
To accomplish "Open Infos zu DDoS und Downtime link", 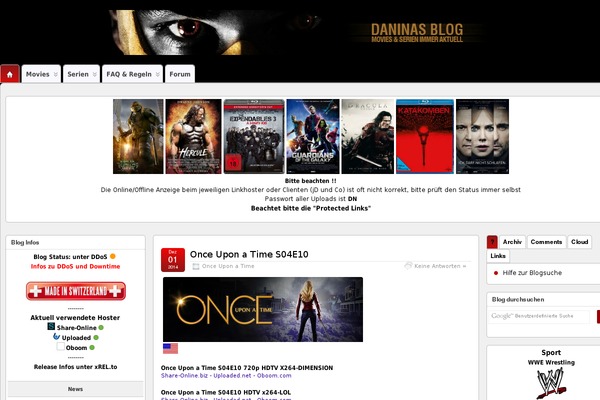I will coord(75,266).
